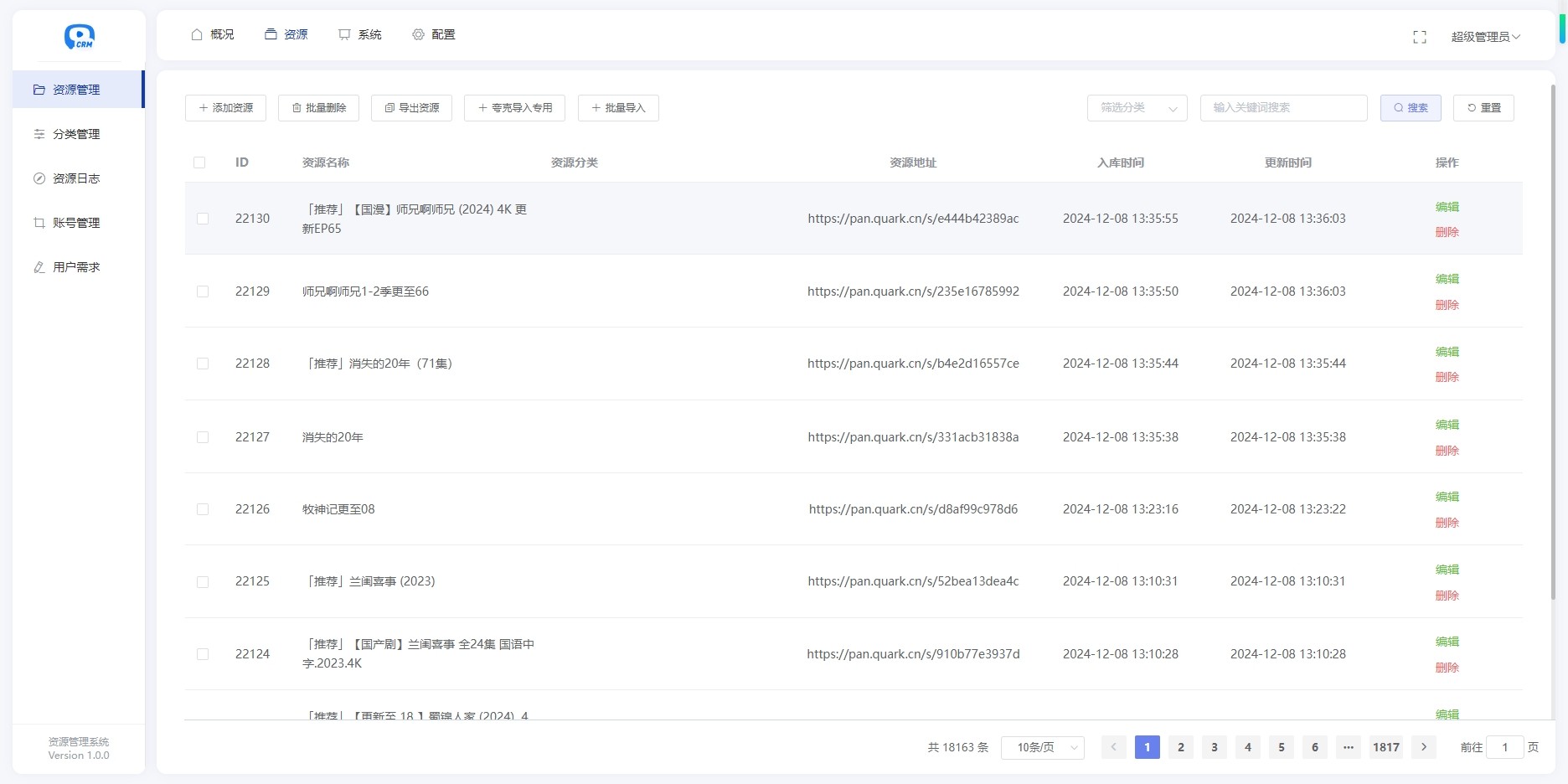This screenshot has height=784, width=1568.
Task: Check the row with ID 22130
Action: (203, 219)
